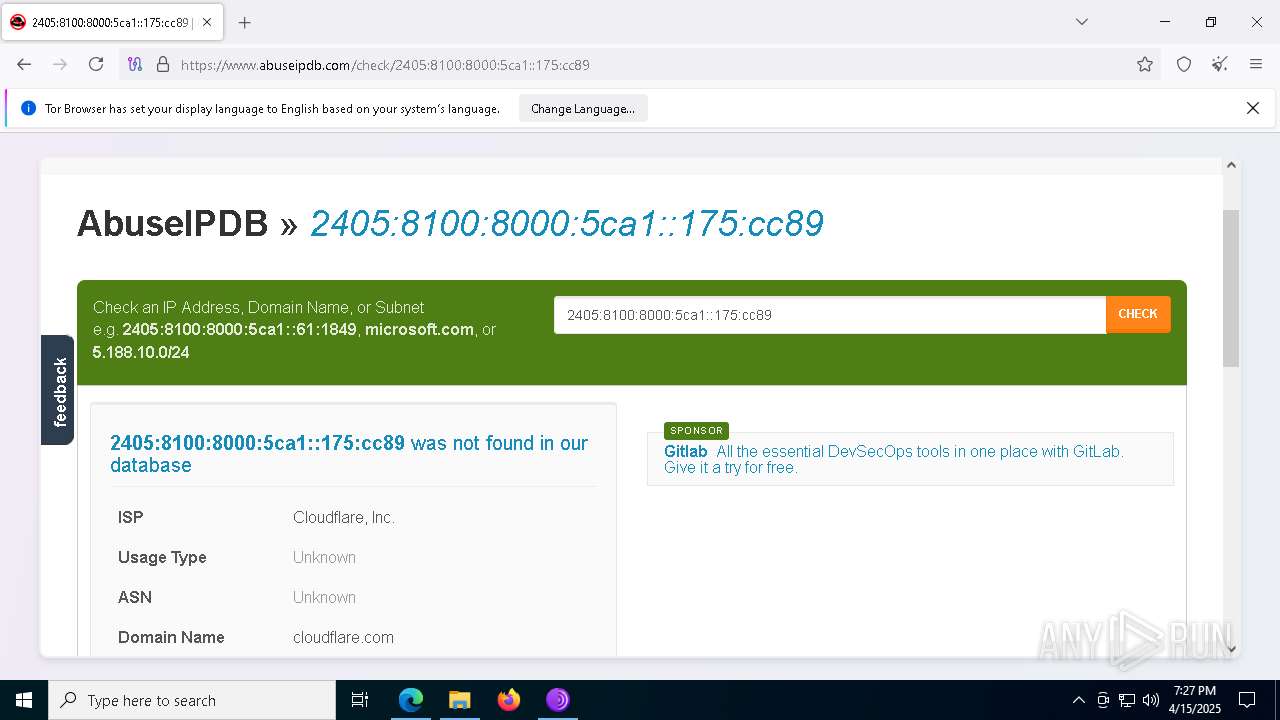Select the Usage Type label
Viewport: 1280px width, 720px height.
(x=162, y=557)
